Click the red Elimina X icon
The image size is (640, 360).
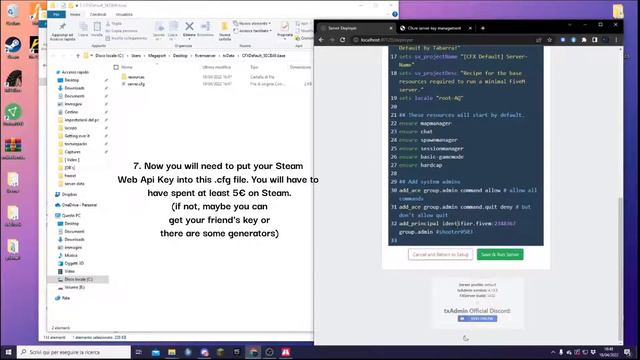tap(189, 27)
